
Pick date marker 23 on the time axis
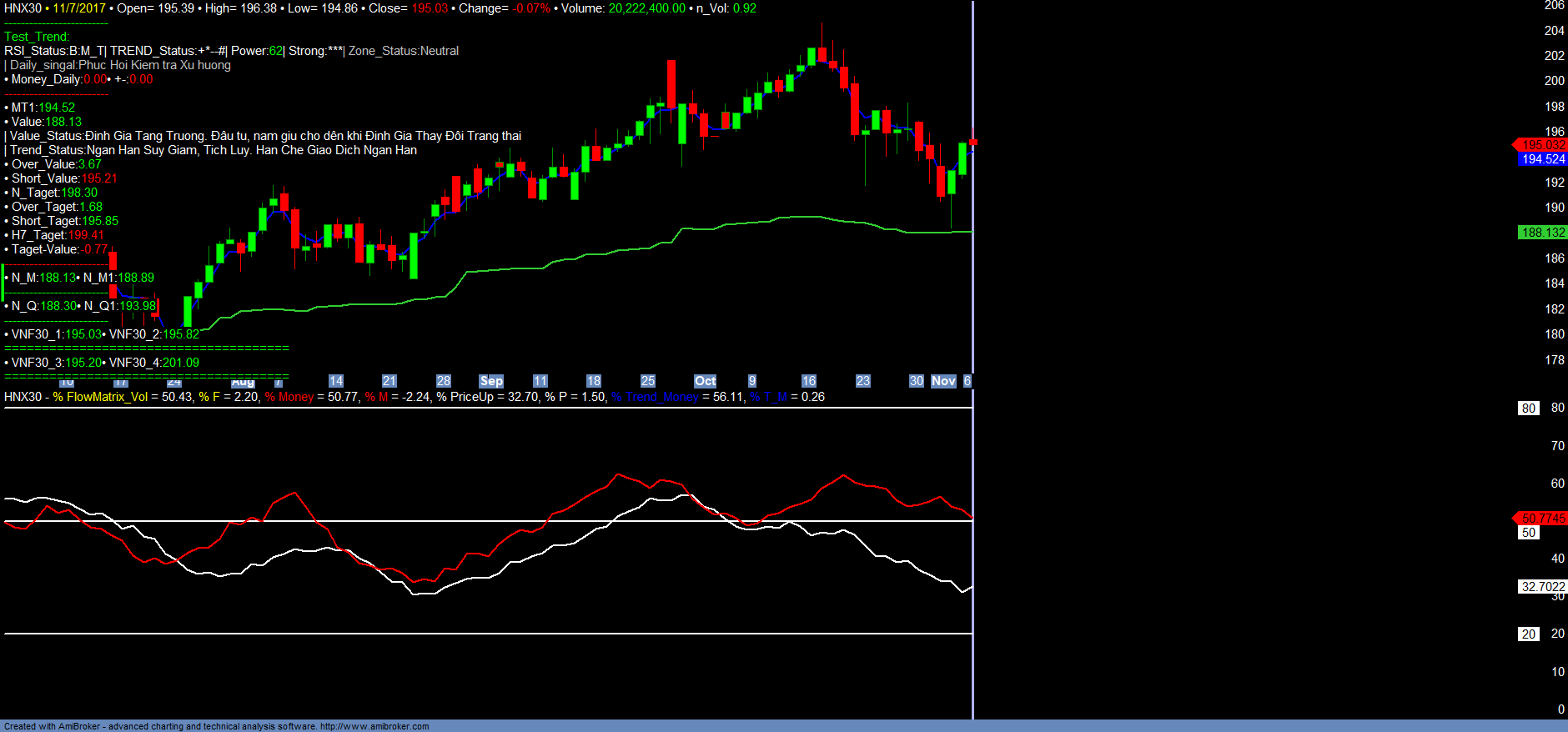(863, 381)
